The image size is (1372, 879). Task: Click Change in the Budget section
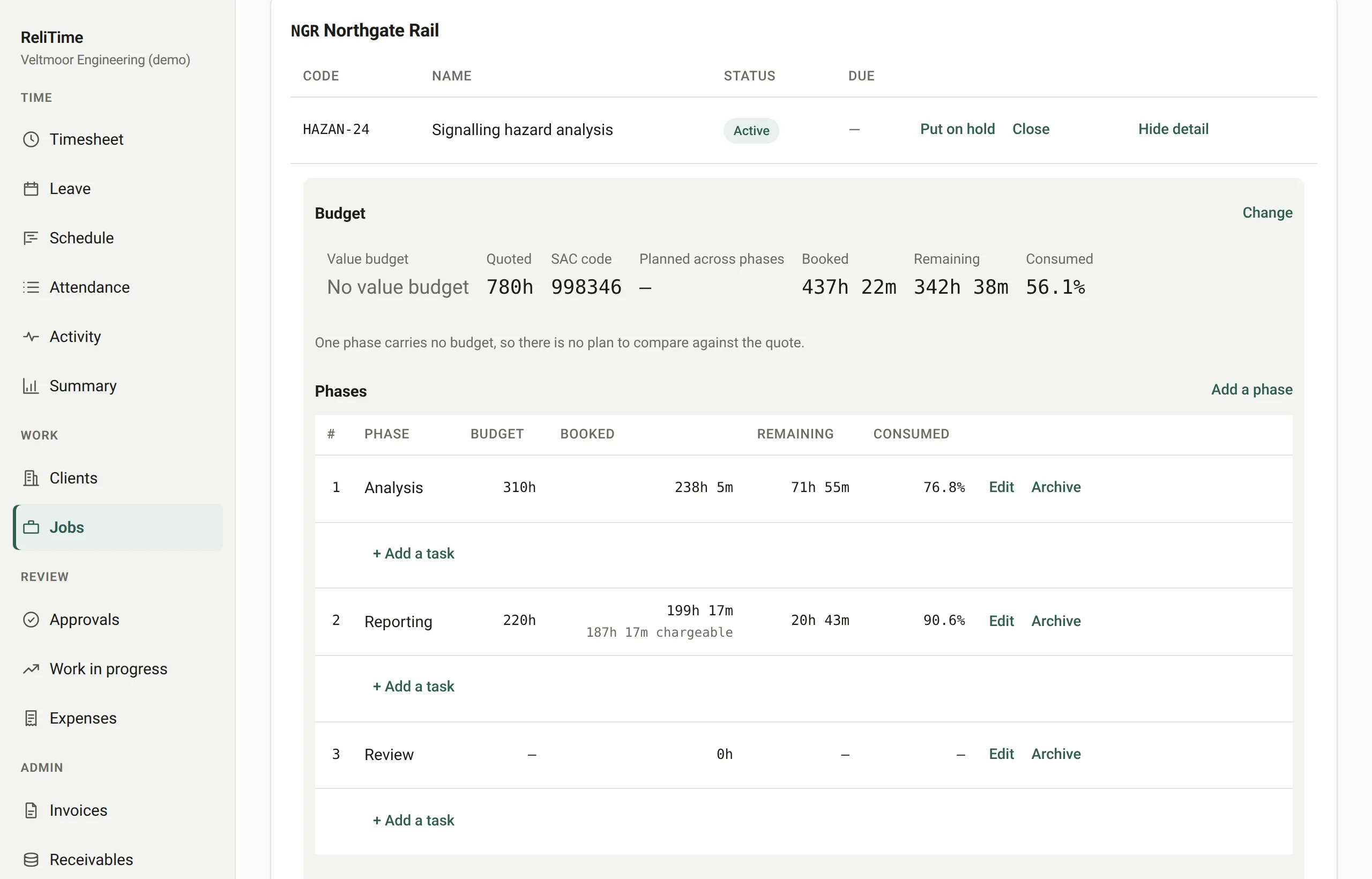coord(1267,213)
